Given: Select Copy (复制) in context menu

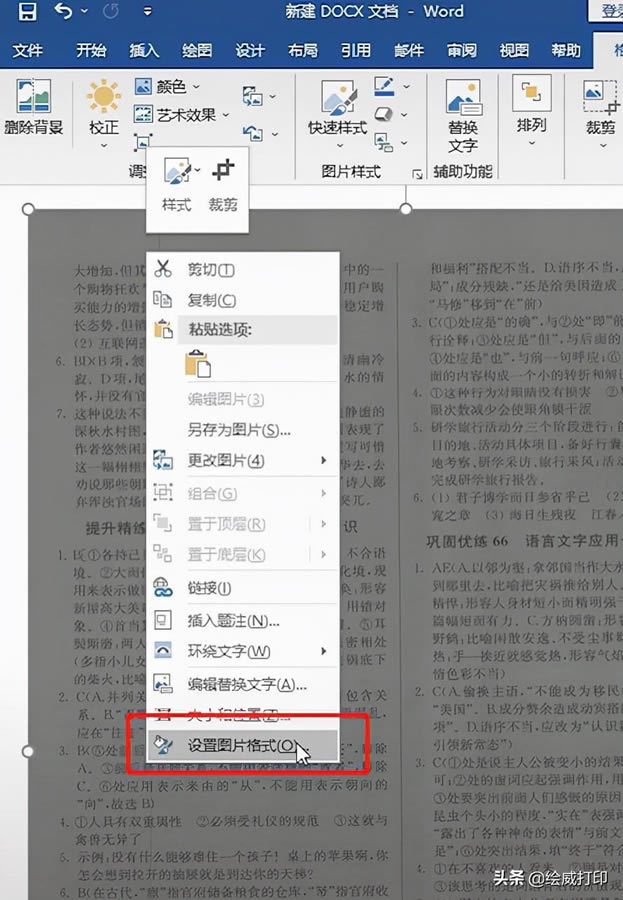Looking at the screenshot, I should 211,300.
